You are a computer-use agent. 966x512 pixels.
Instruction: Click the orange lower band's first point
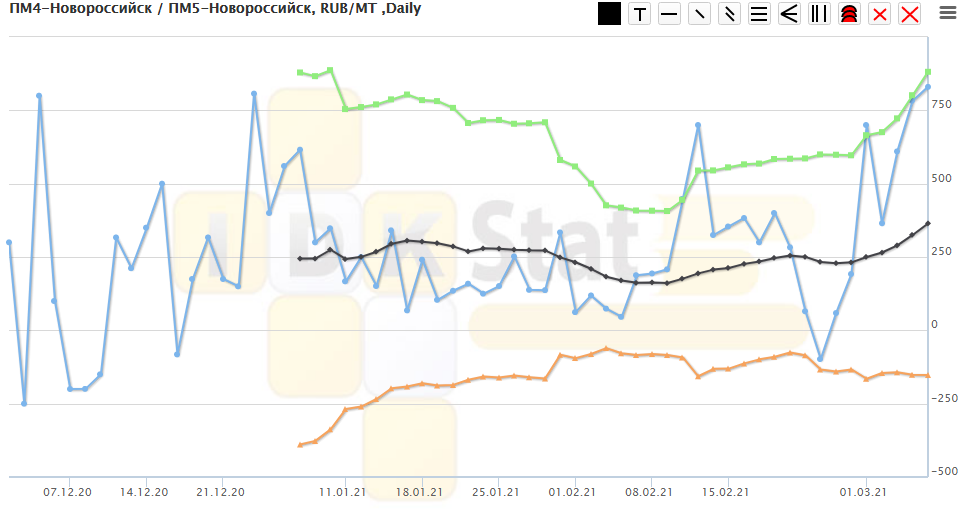(x=300, y=444)
